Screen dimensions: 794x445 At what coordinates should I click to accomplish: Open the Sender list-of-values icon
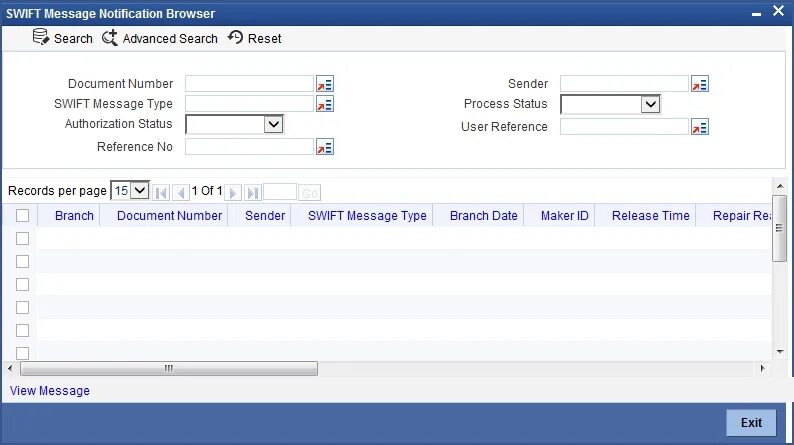point(700,84)
